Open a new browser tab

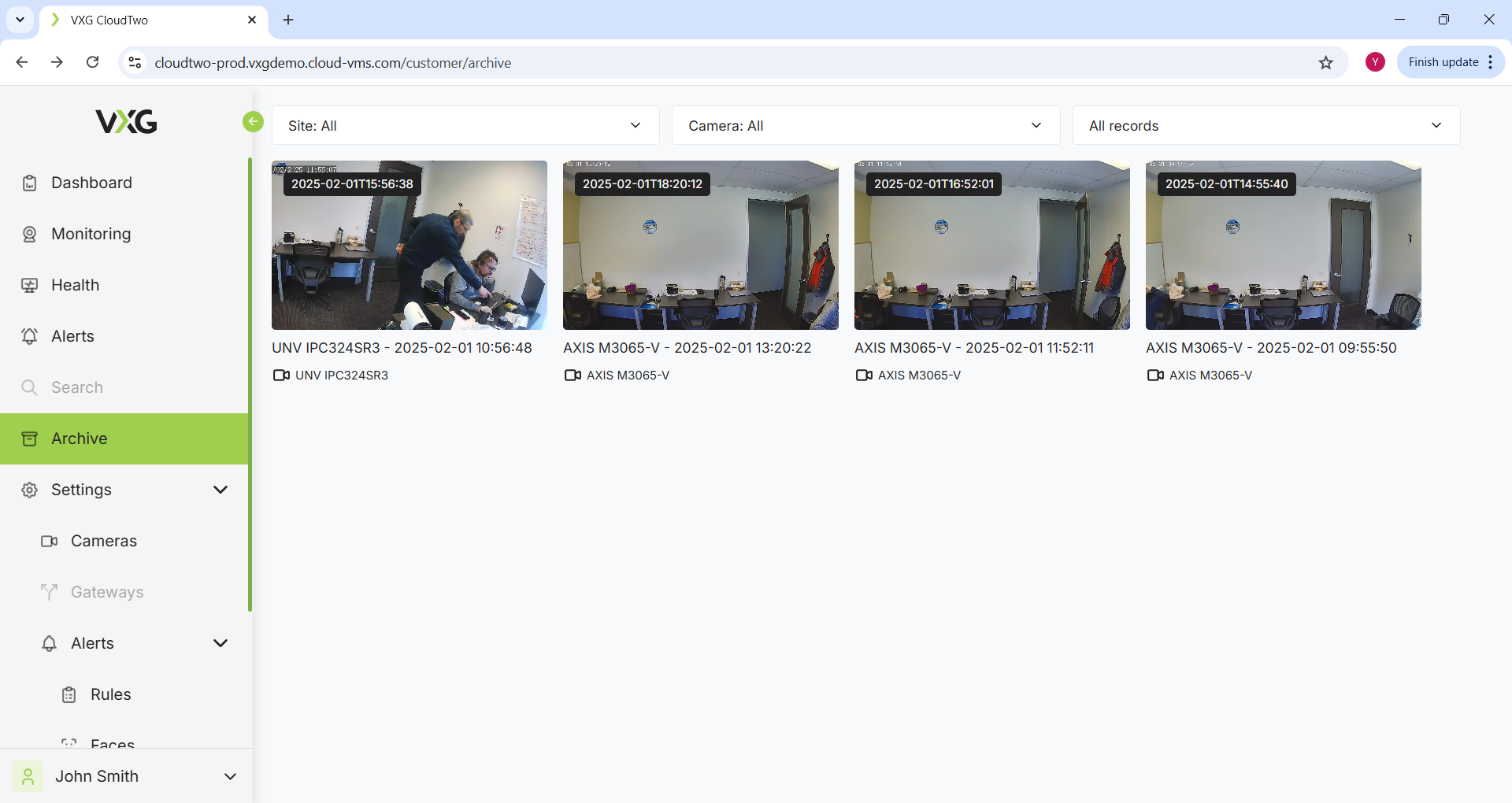(x=288, y=20)
